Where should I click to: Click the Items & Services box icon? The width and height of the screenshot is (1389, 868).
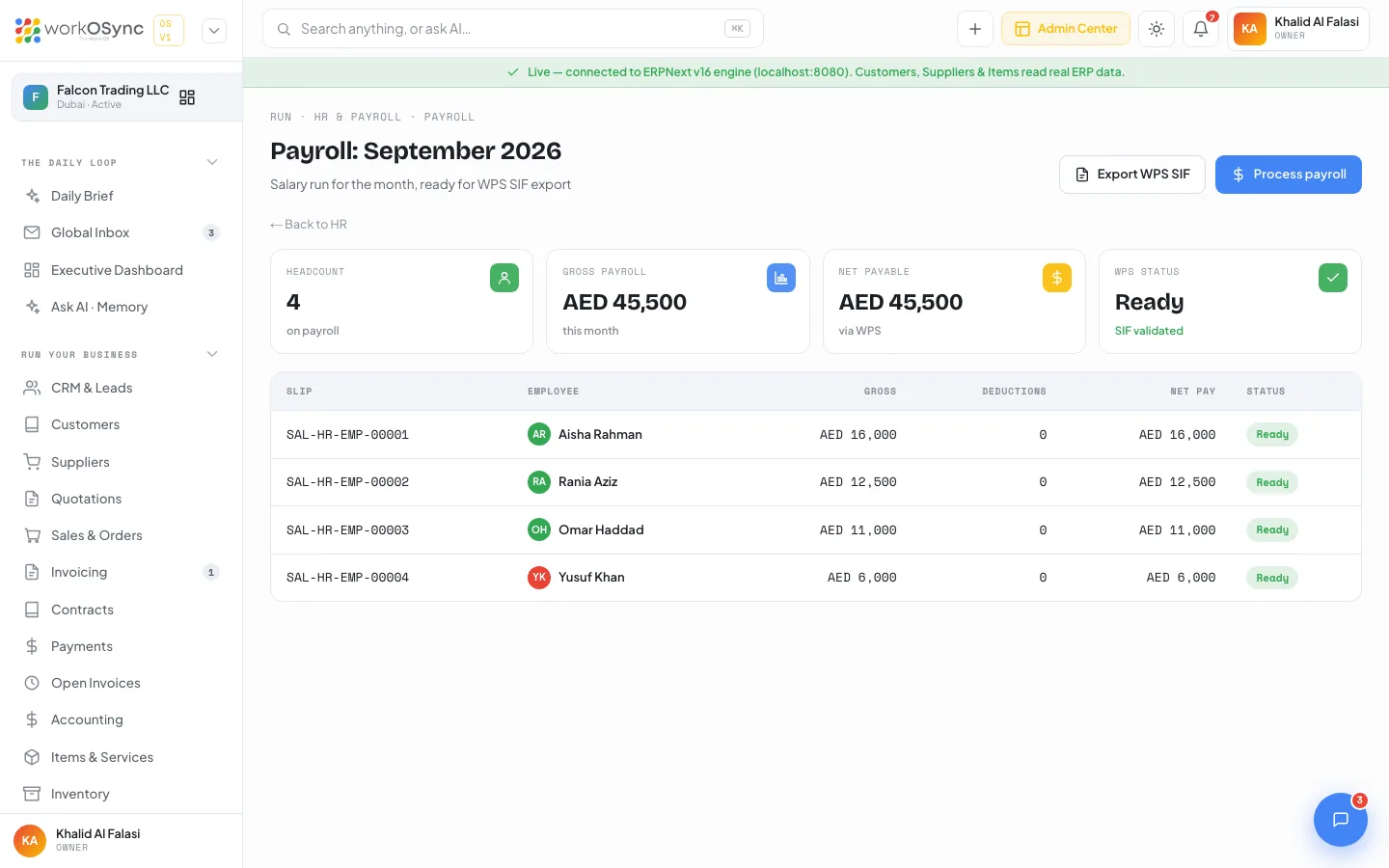click(32, 757)
